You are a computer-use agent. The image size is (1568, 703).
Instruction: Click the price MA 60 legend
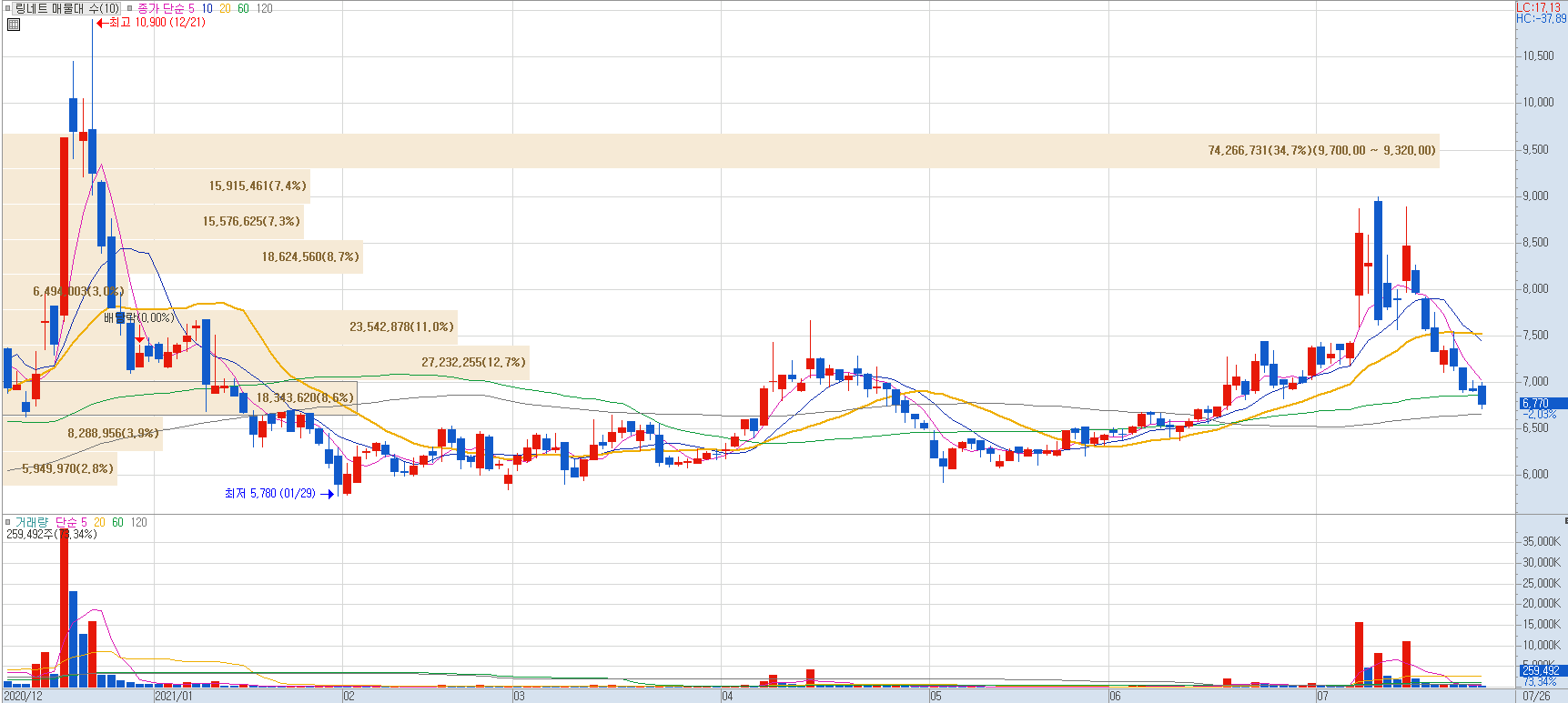(x=243, y=8)
